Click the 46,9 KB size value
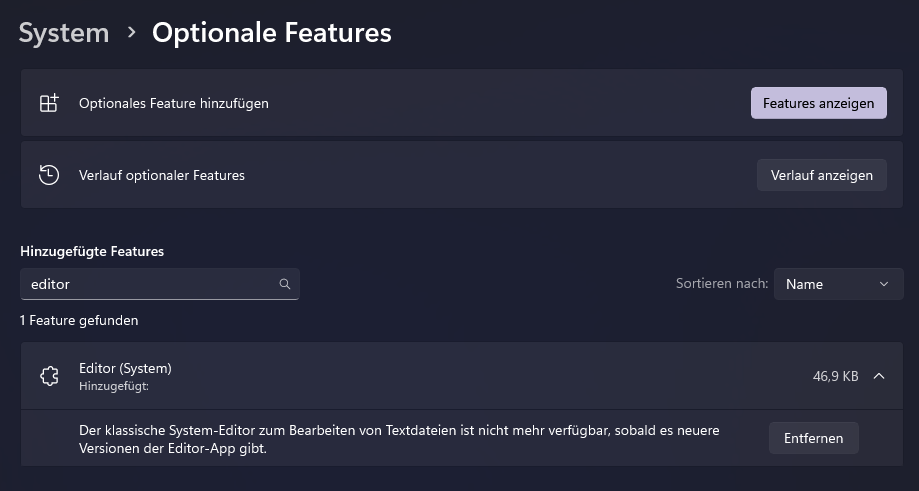 [x=835, y=376]
